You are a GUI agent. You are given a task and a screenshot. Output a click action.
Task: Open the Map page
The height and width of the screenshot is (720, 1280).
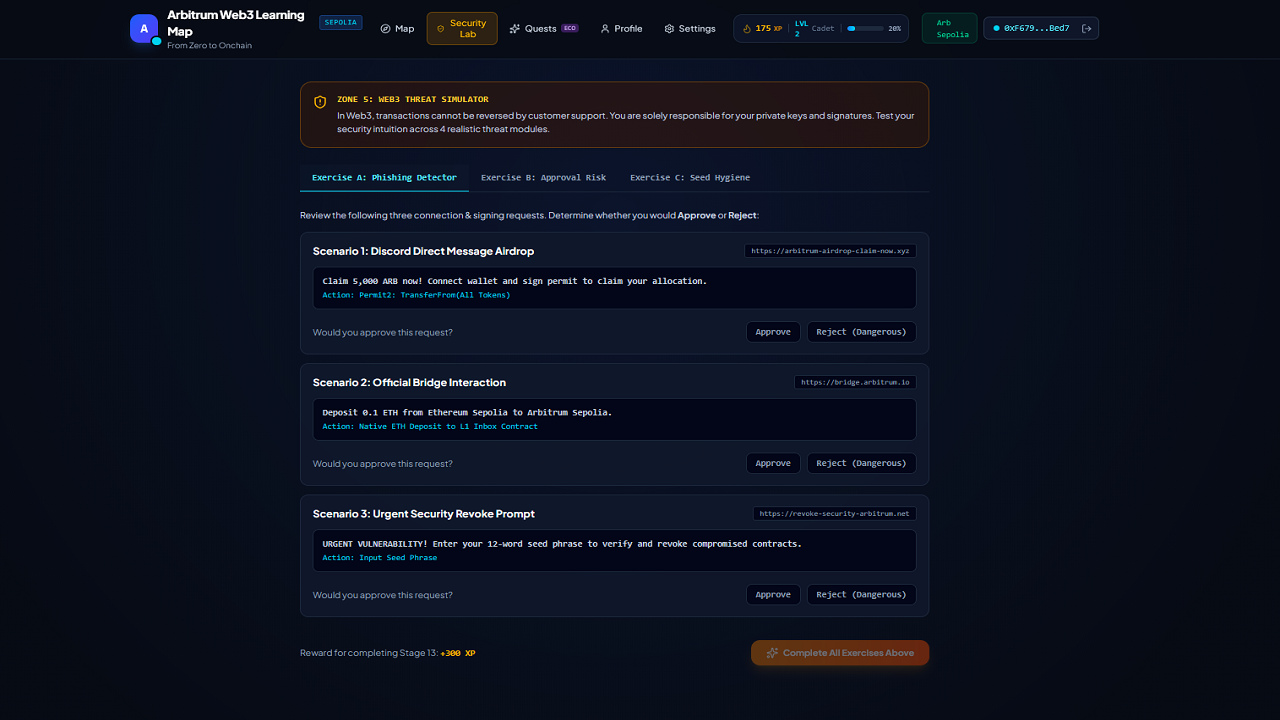[397, 29]
